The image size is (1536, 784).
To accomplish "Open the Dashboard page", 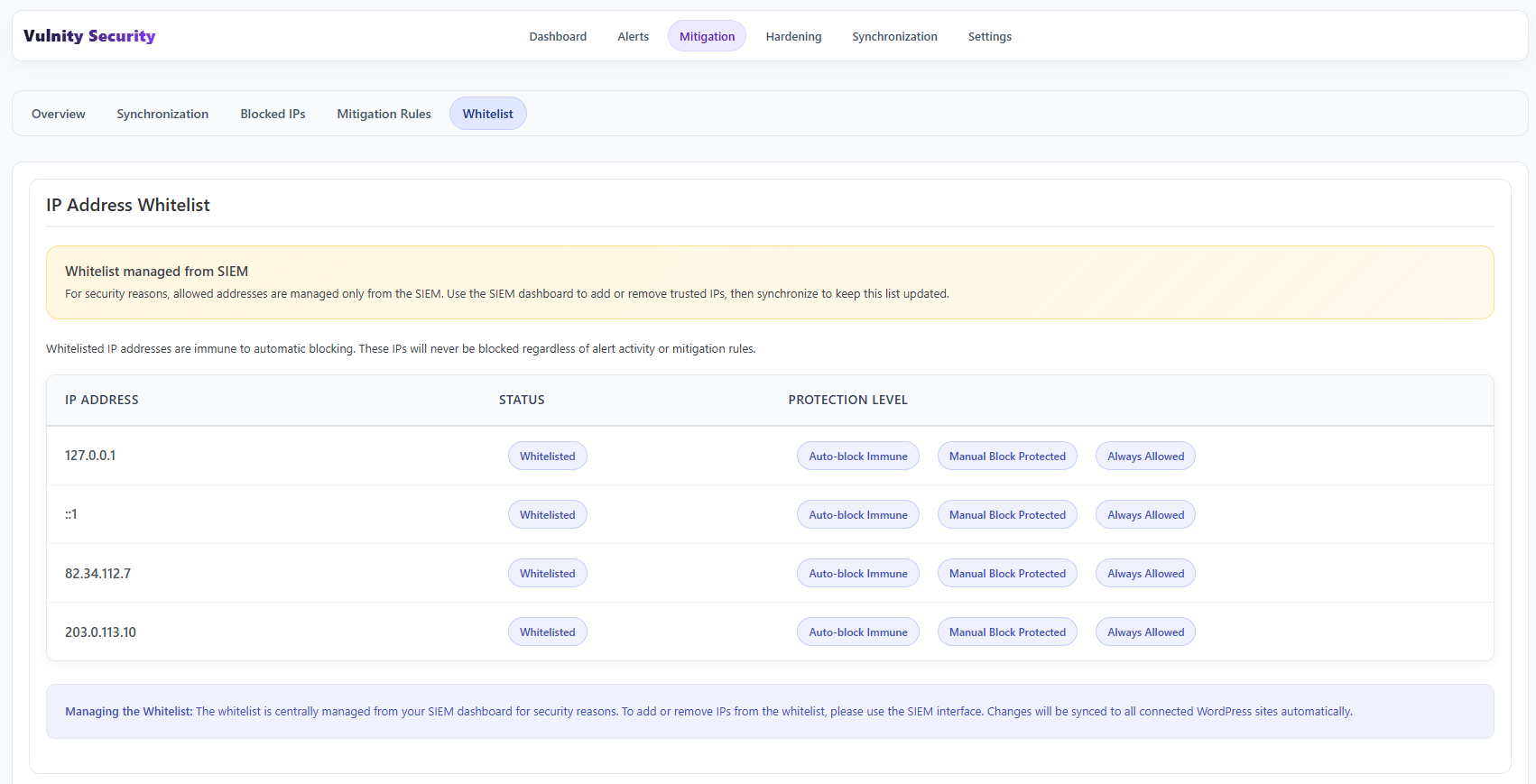I will [558, 36].
